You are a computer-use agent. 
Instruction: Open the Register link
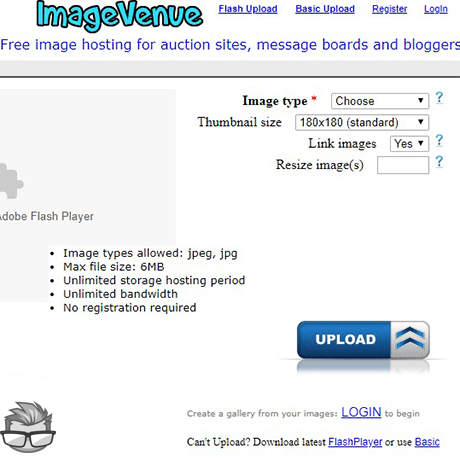tap(389, 9)
